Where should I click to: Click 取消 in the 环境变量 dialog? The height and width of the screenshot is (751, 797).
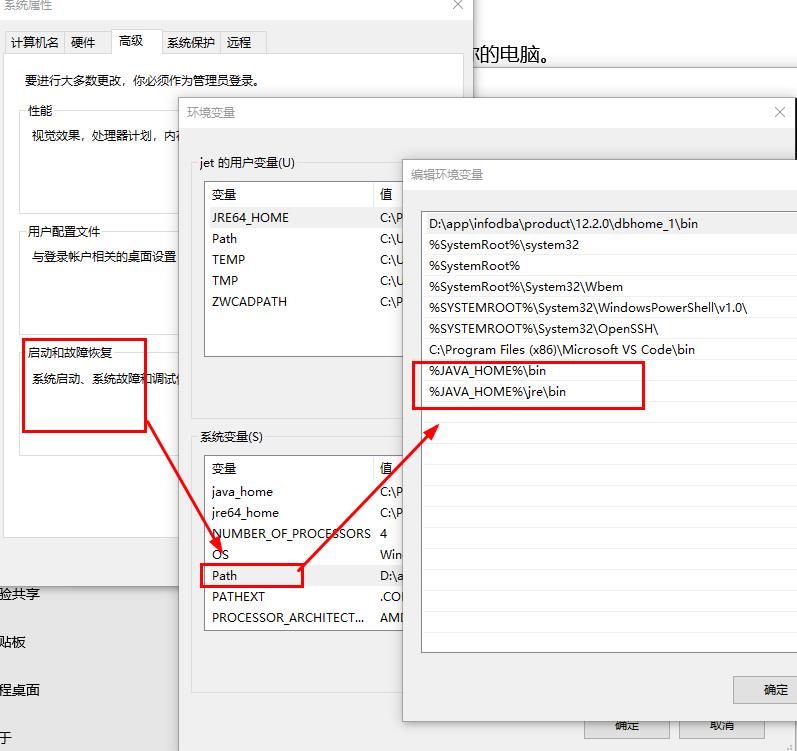tap(721, 726)
